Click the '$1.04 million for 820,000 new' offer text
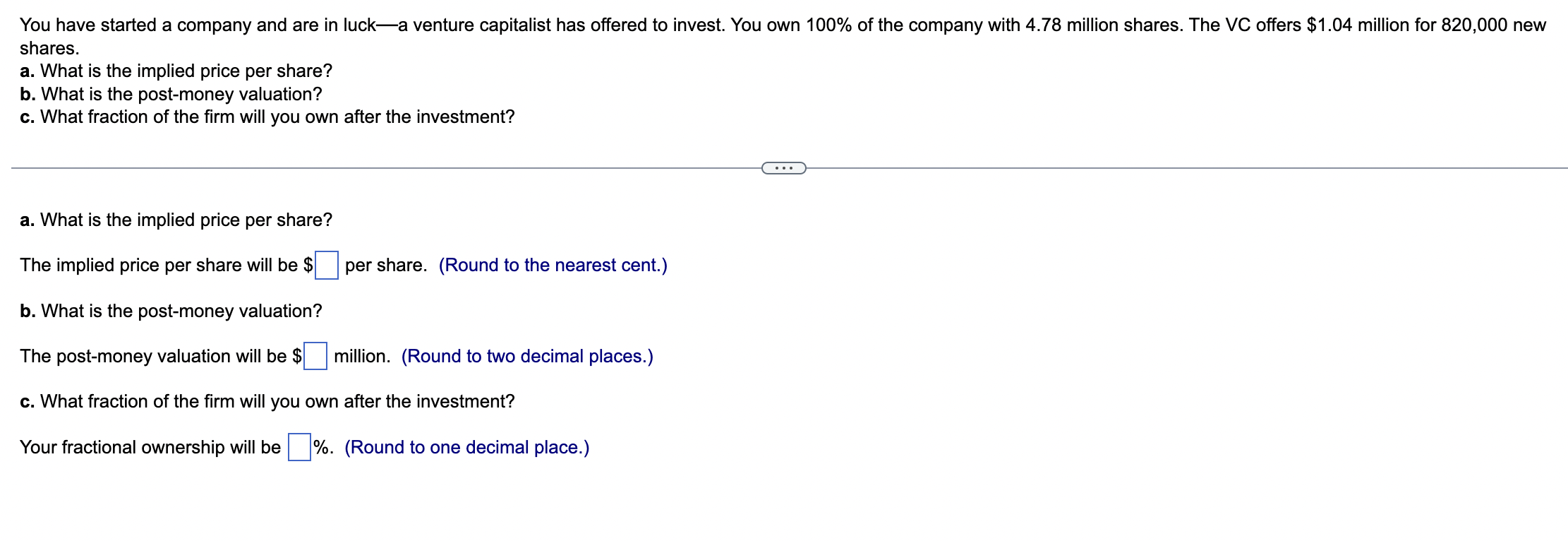The width and height of the screenshot is (1568, 541). tap(1426, 25)
